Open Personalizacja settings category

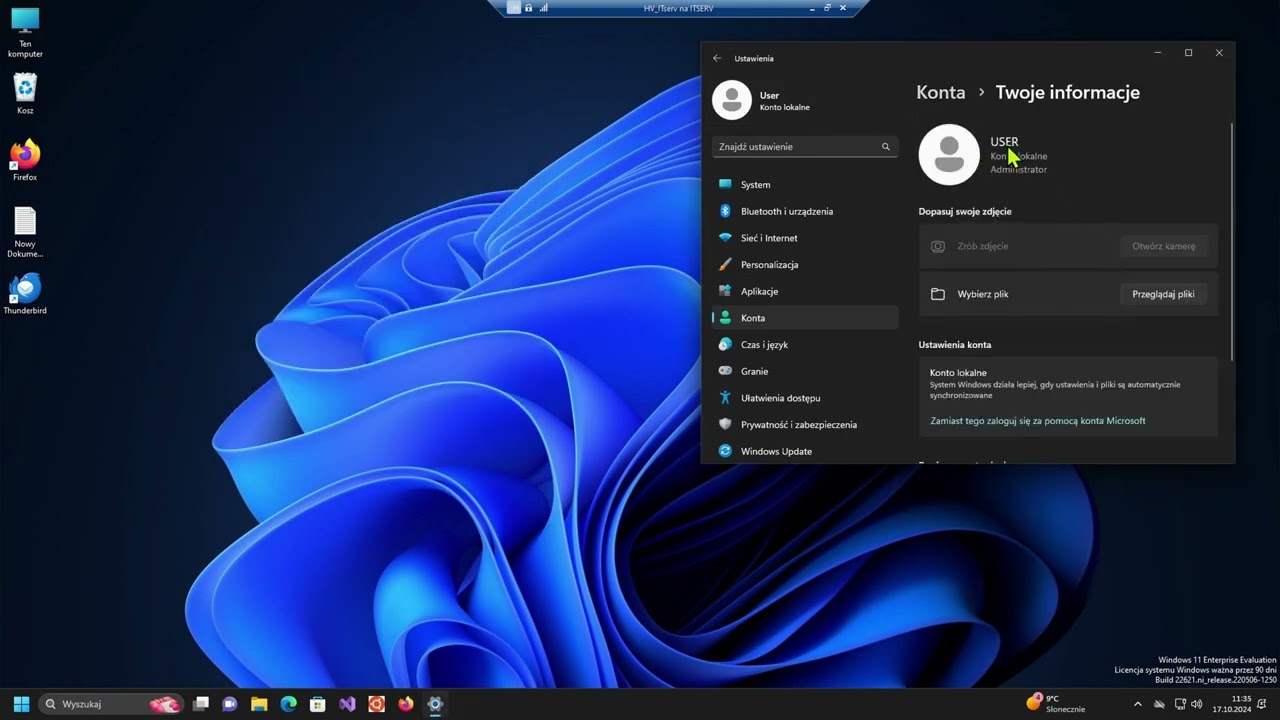point(769,265)
